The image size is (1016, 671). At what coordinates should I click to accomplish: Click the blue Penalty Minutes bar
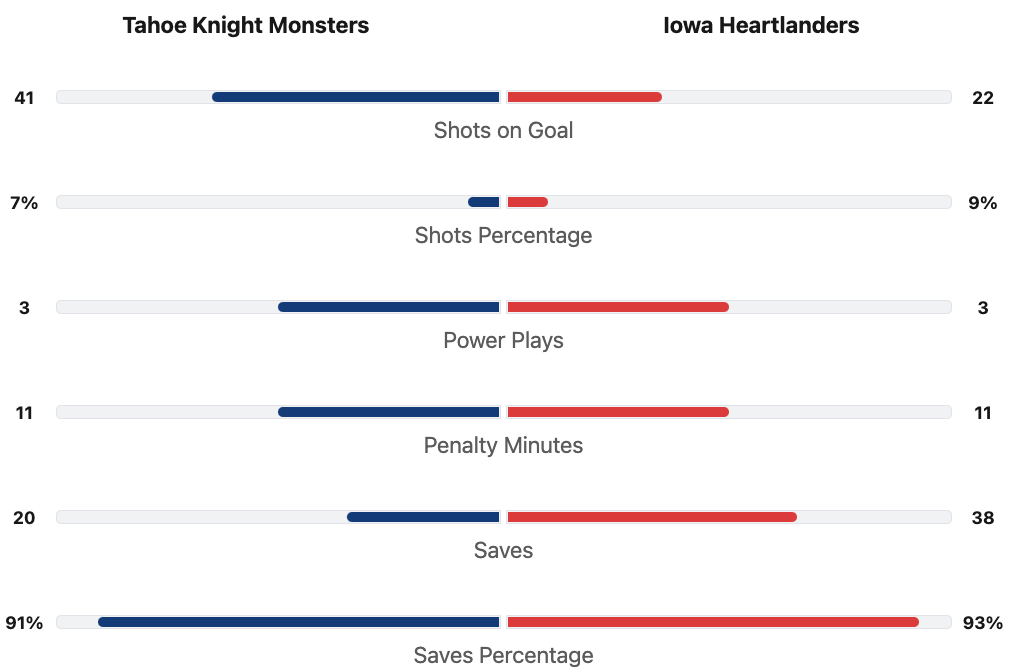pos(389,412)
